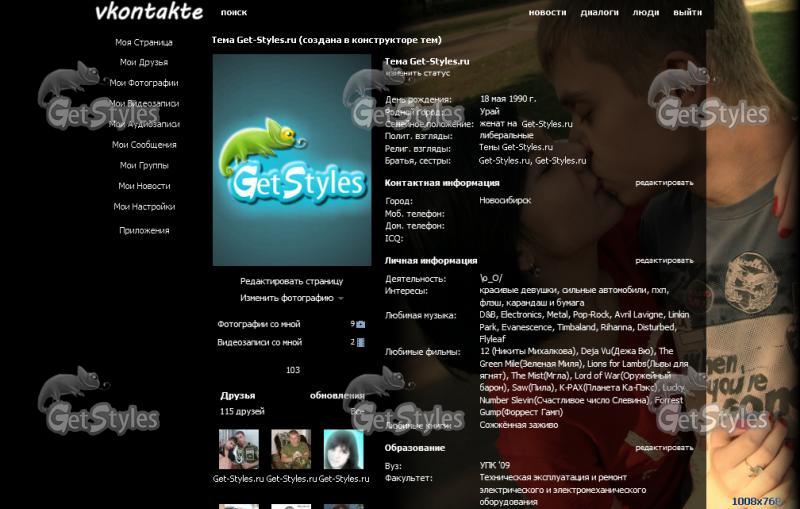Open Фотографии со мной
The width and height of the screenshot is (800, 509).
click(259, 324)
